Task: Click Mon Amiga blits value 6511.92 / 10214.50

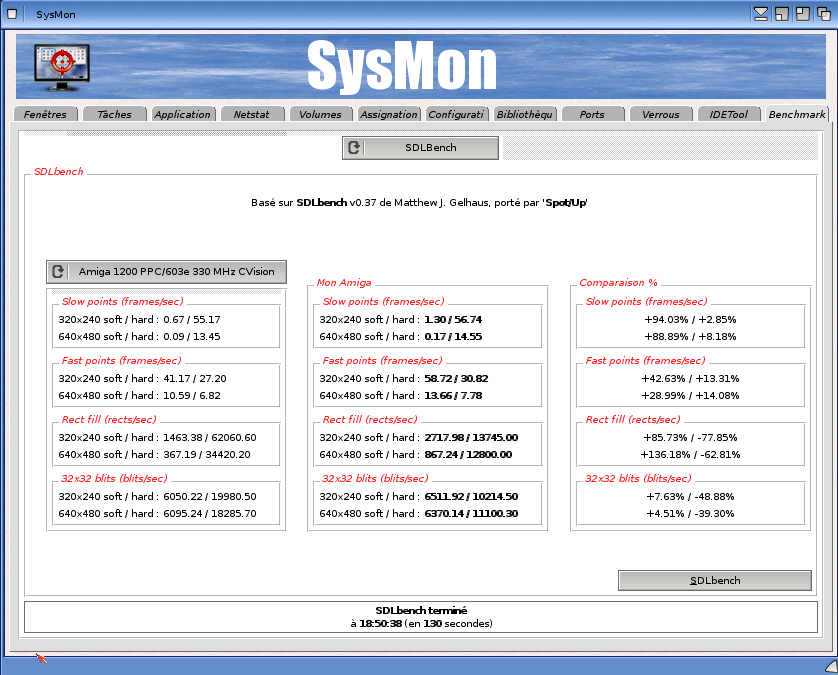Action: 471,496
